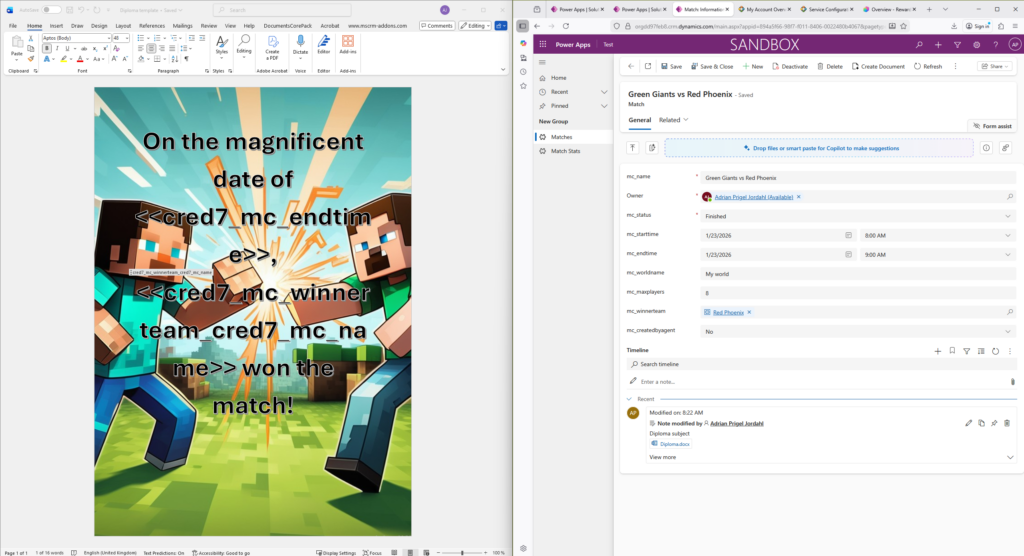This screenshot has height=556, width=1024.
Task: Click the Save & Close button
Action: coord(712,66)
